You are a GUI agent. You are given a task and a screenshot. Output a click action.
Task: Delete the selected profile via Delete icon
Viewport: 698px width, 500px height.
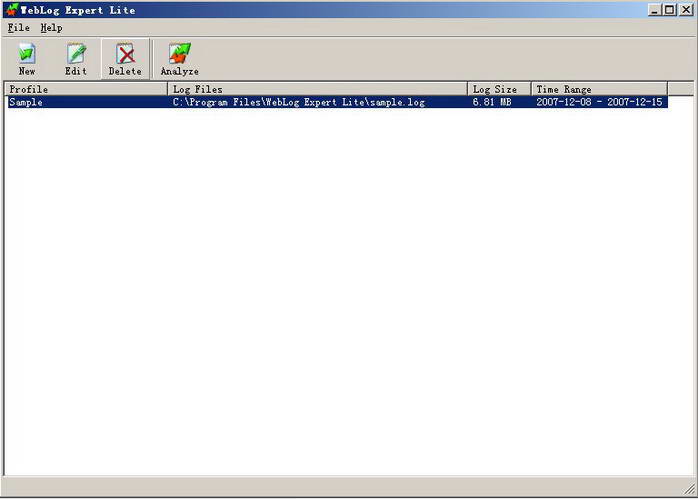click(125, 59)
